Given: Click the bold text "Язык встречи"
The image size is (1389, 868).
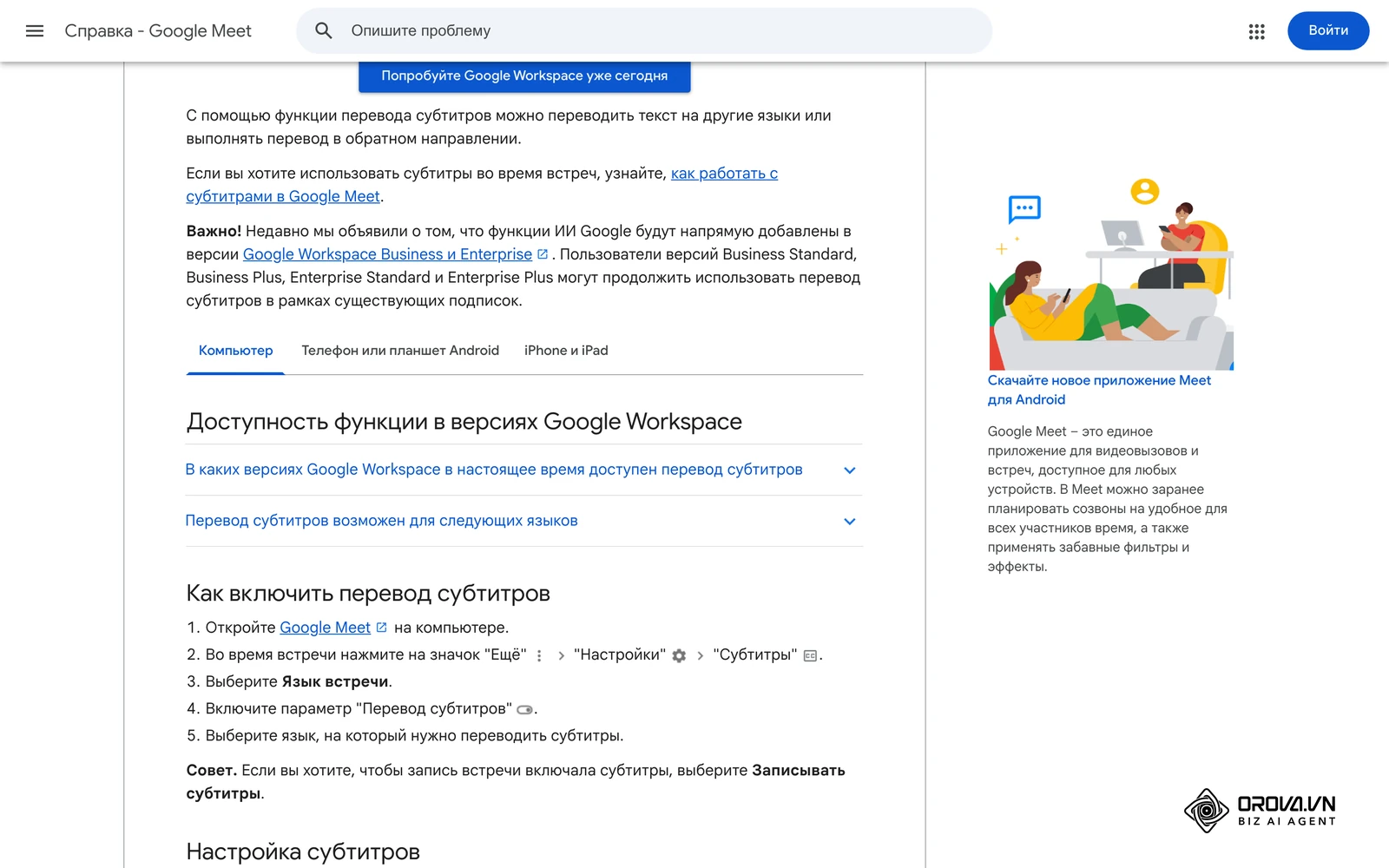Looking at the screenshot, I should tap(335, 682).
